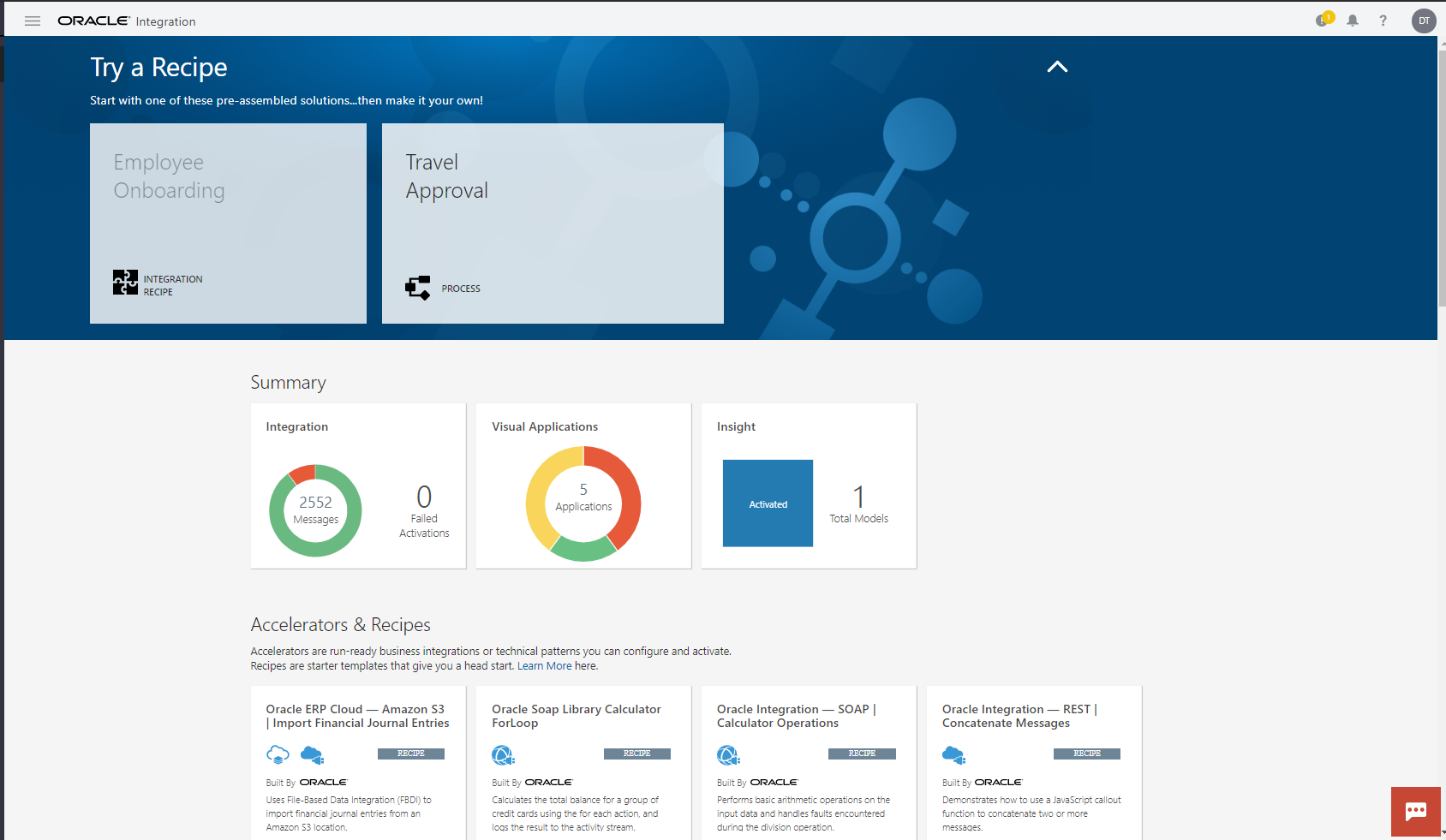Open the DT user avatar menu
The width and height of the screenshot is (1446, 840).
1424,21
